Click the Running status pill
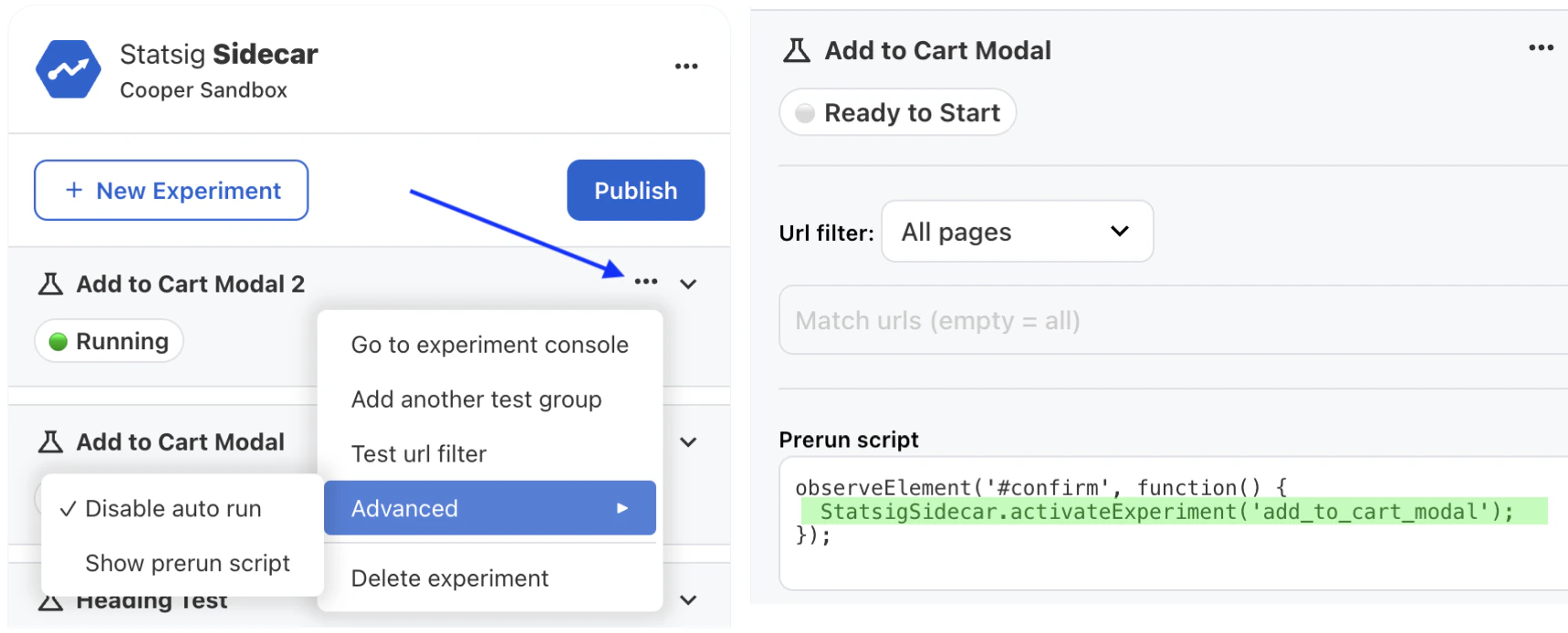 (108, 340)
